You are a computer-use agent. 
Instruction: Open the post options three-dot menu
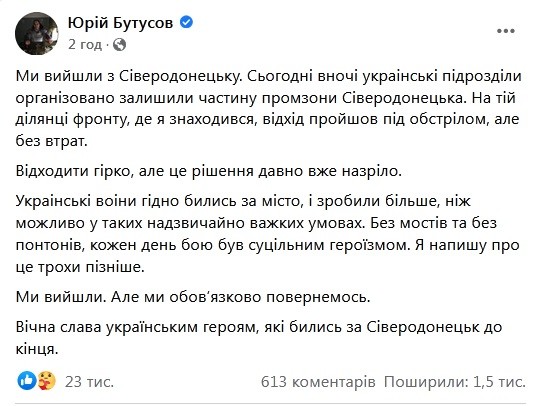[x=506, y=31]
